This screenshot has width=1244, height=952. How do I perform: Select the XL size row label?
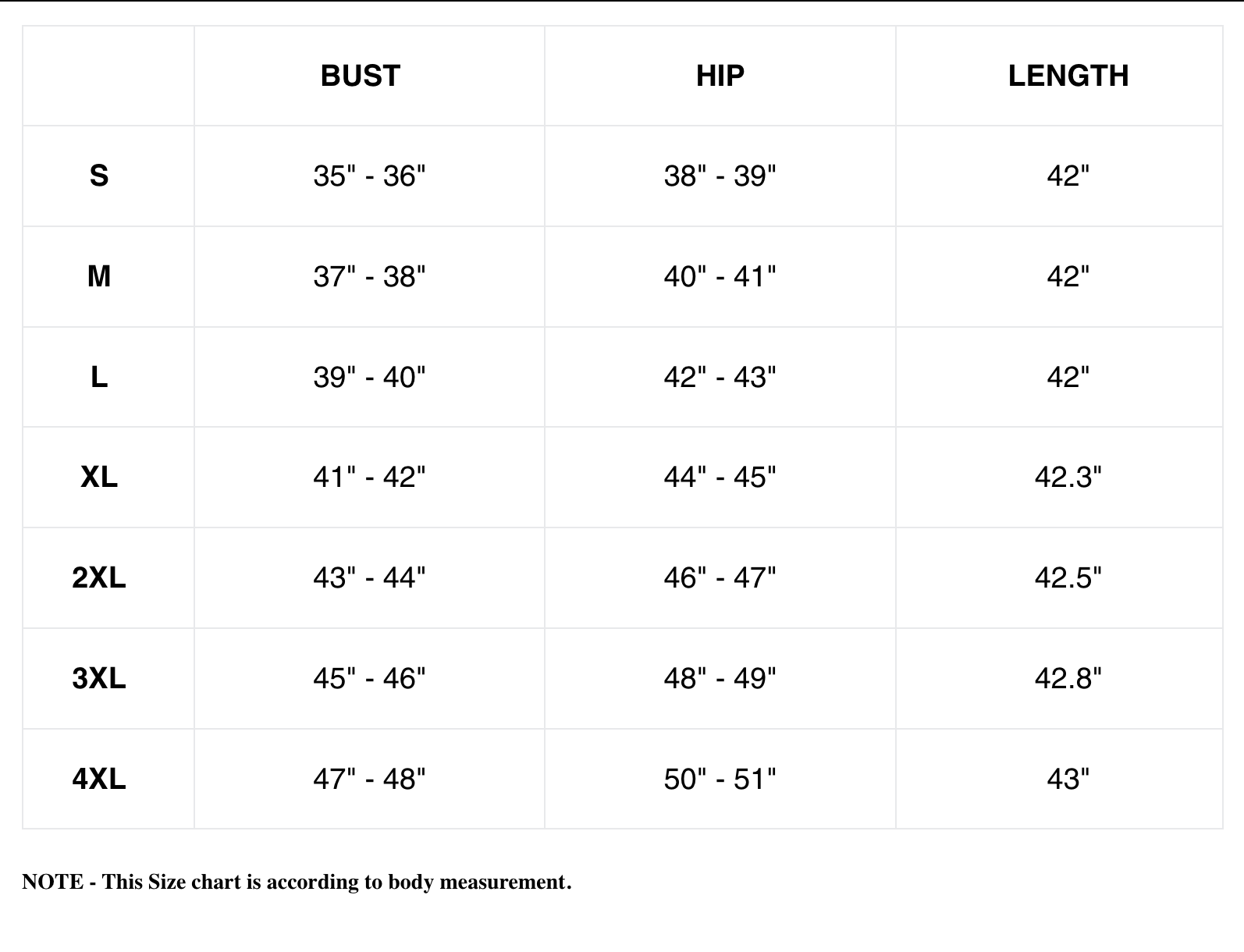[x=99, y=477]
